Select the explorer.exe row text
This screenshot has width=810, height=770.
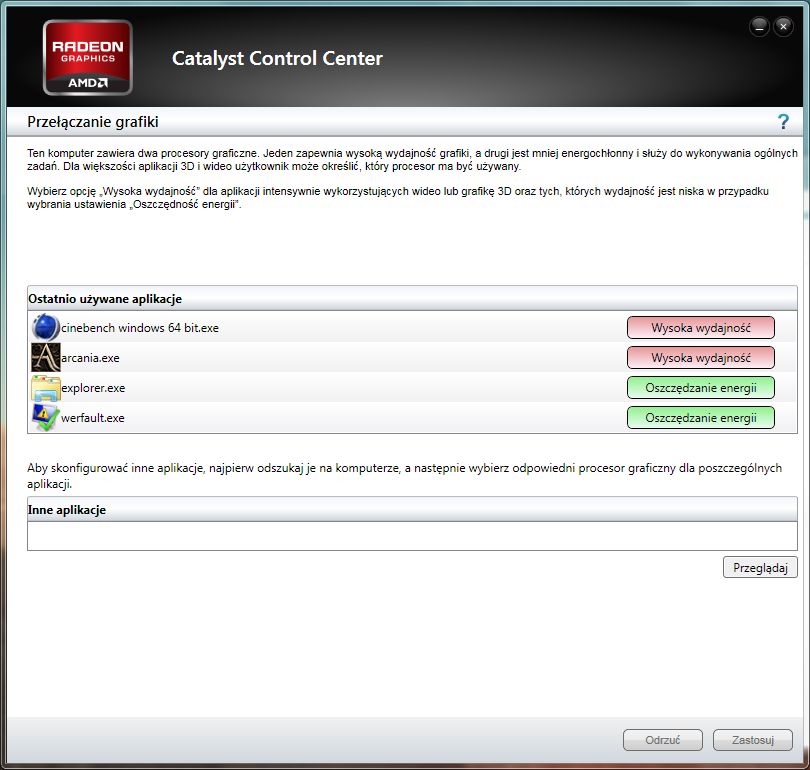click(93, 388)
